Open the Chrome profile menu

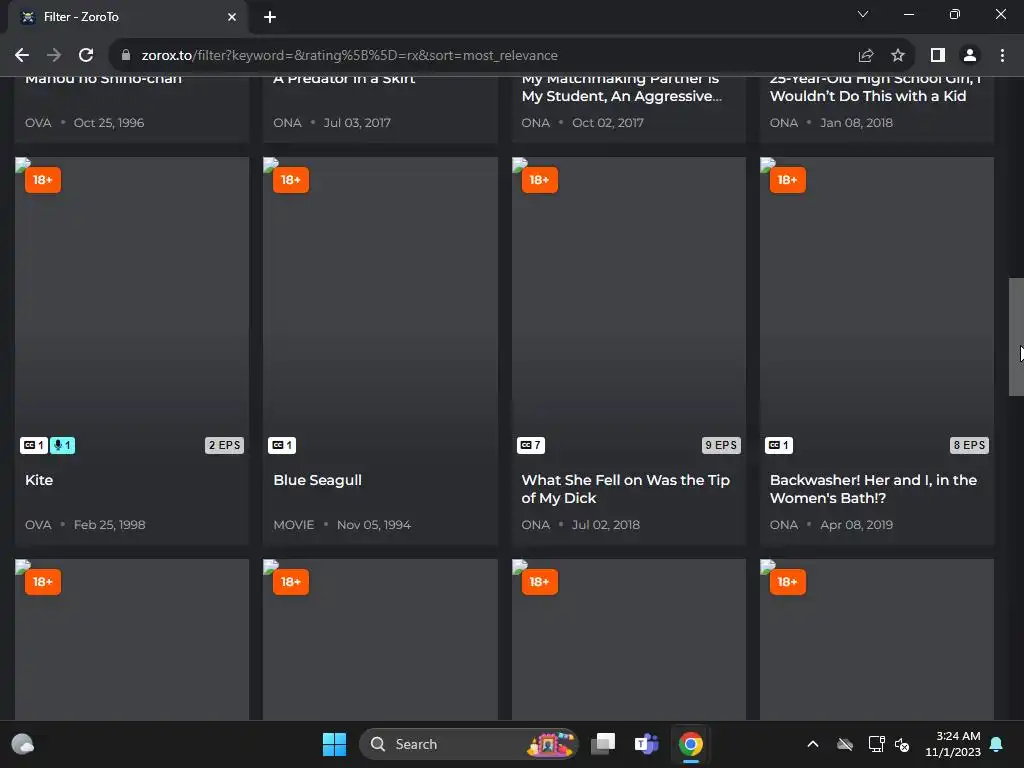pyautogui.click(x=970, y=56)
